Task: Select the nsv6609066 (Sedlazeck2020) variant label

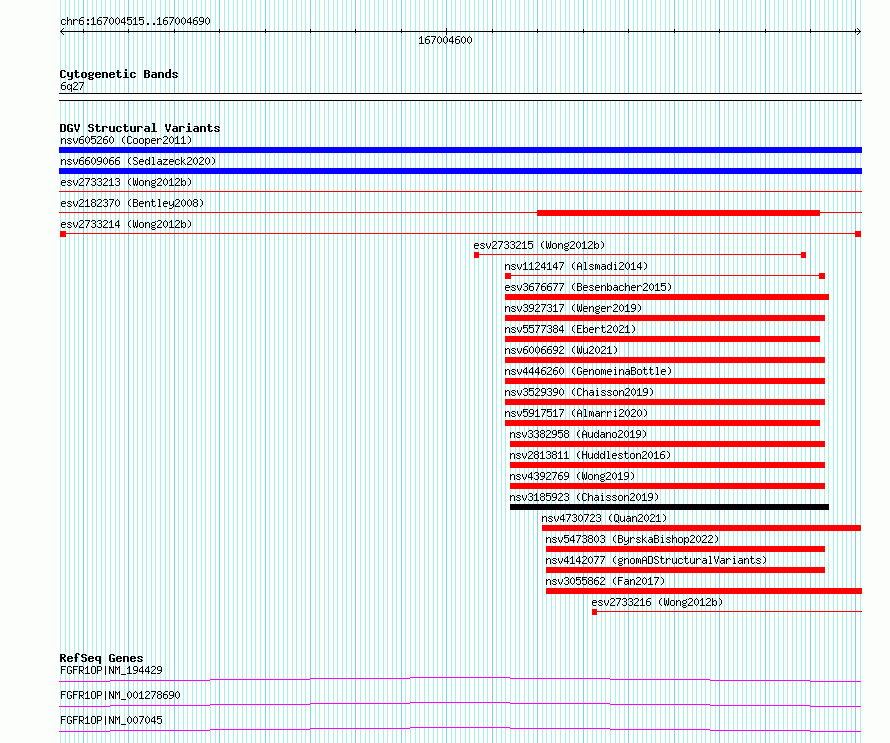Action: [137, 161]
